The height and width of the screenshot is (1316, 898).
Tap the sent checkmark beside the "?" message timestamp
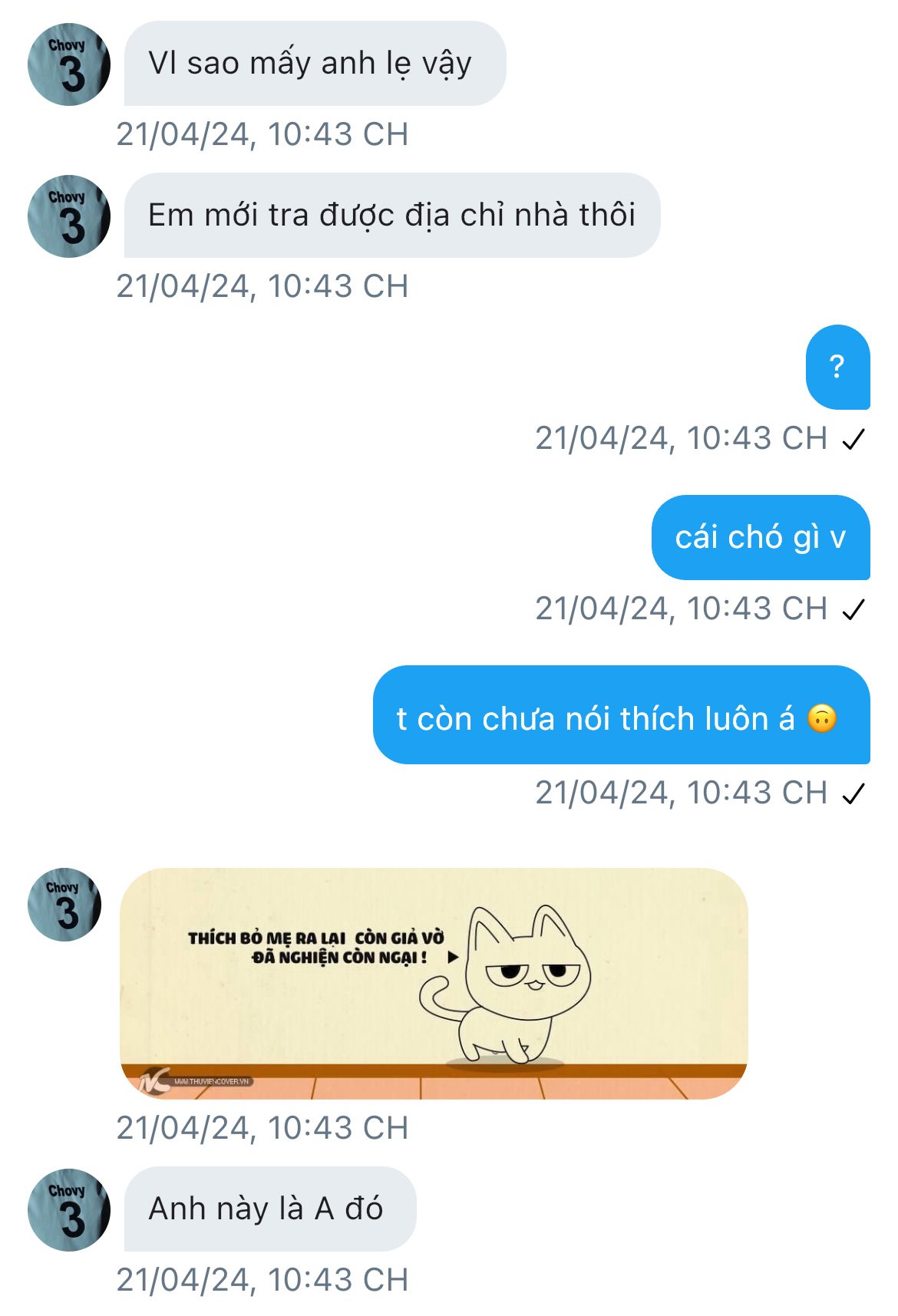[x=853, y=439]
